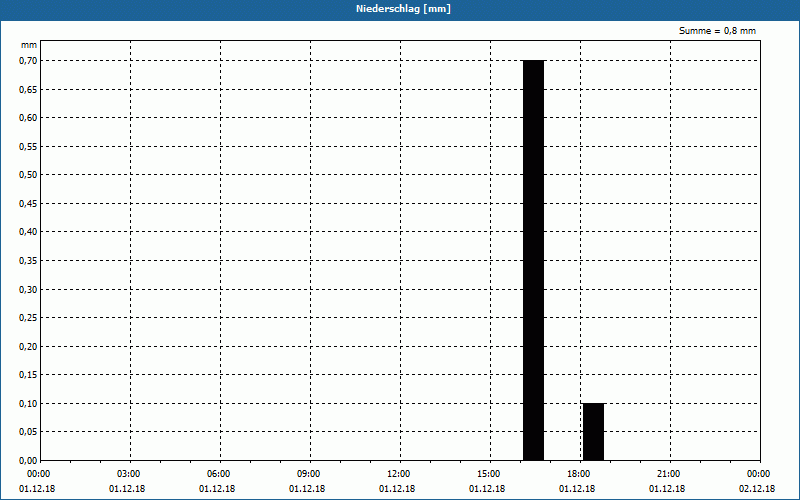Pick the 21:00 time axis label
The height and width of the screenshot is (500, 800).
click(x=668, y=474)
